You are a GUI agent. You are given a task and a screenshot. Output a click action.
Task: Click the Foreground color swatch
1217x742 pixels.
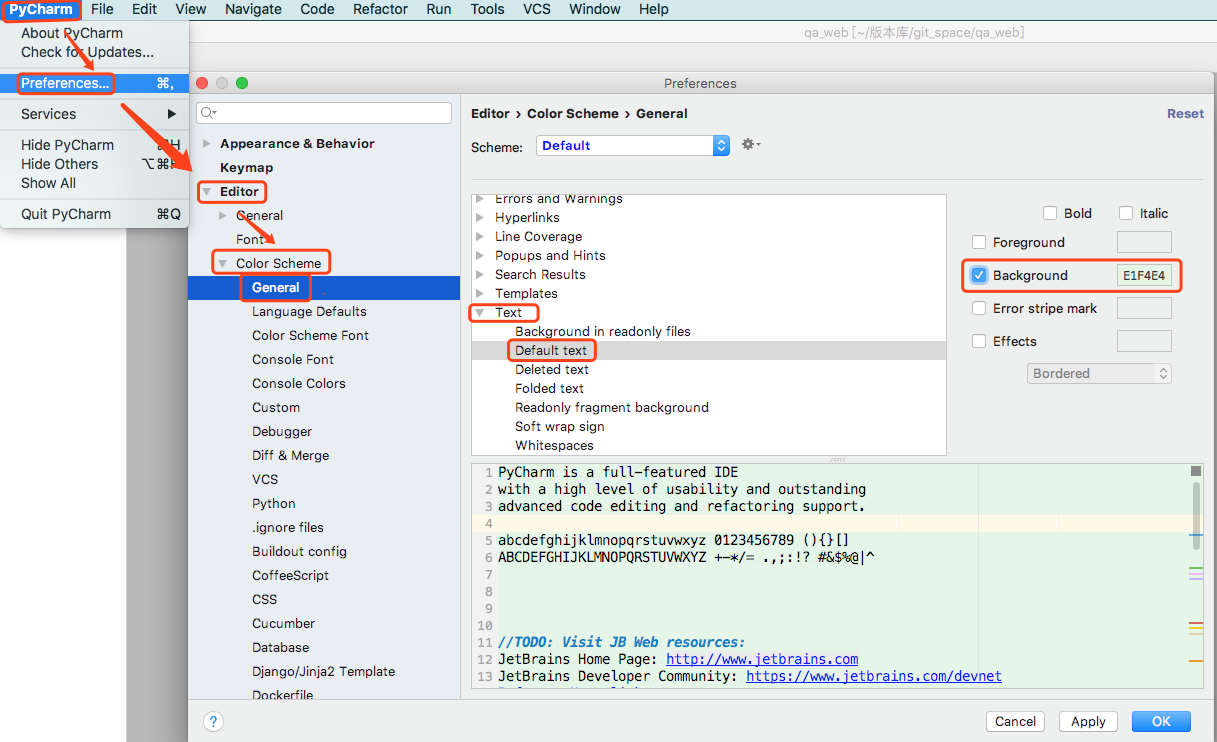point(1144,242)
